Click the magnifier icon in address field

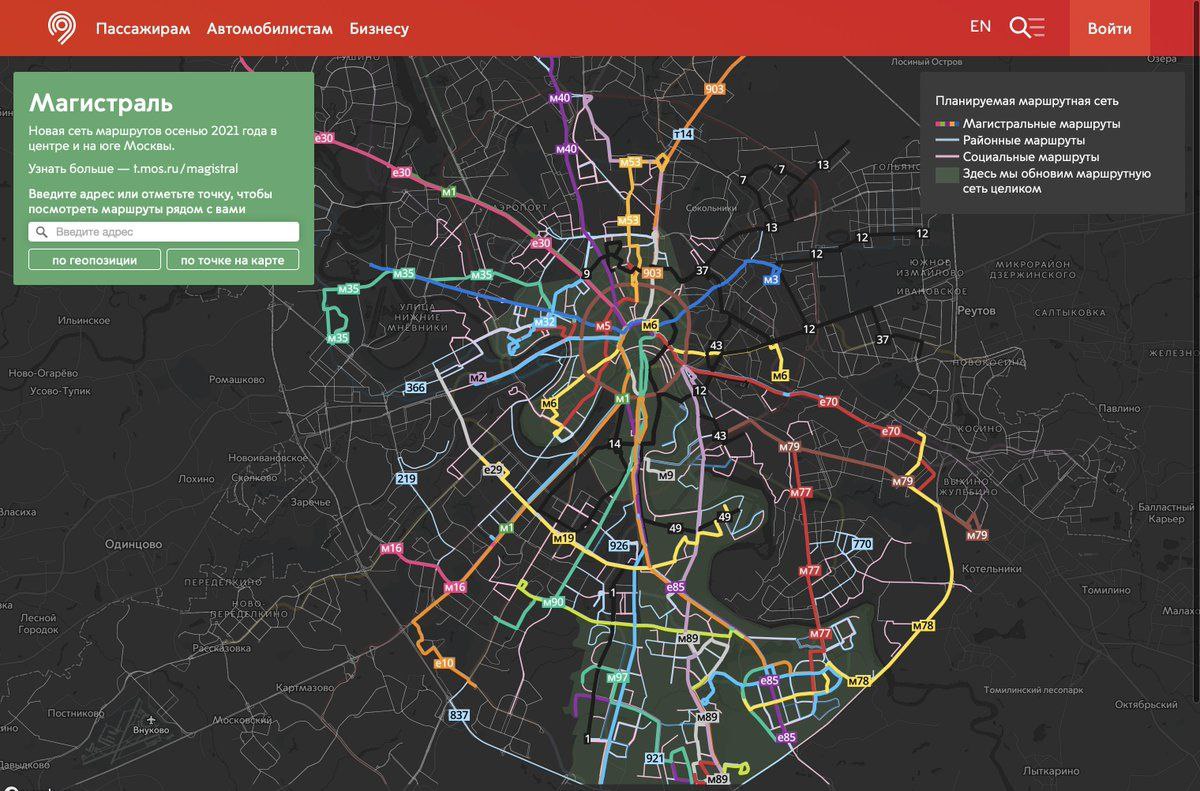42,232
